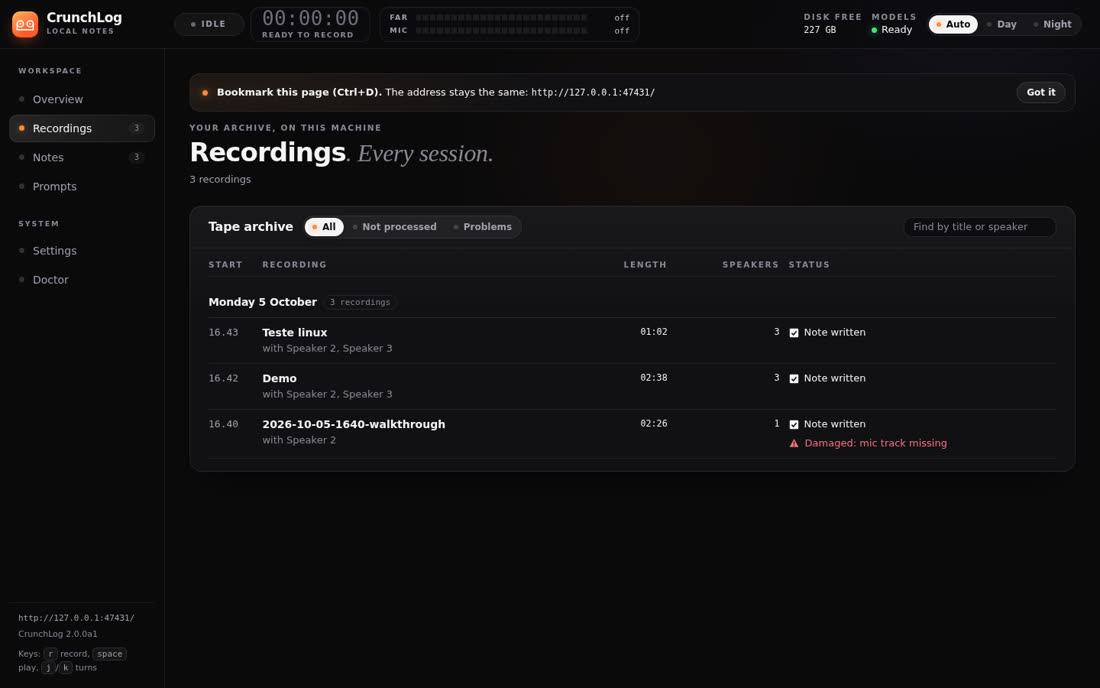This screenshot has width=1100, height=688.
Task: Toggle Note written checkbox for Teste linux
Action: (794, 332)
